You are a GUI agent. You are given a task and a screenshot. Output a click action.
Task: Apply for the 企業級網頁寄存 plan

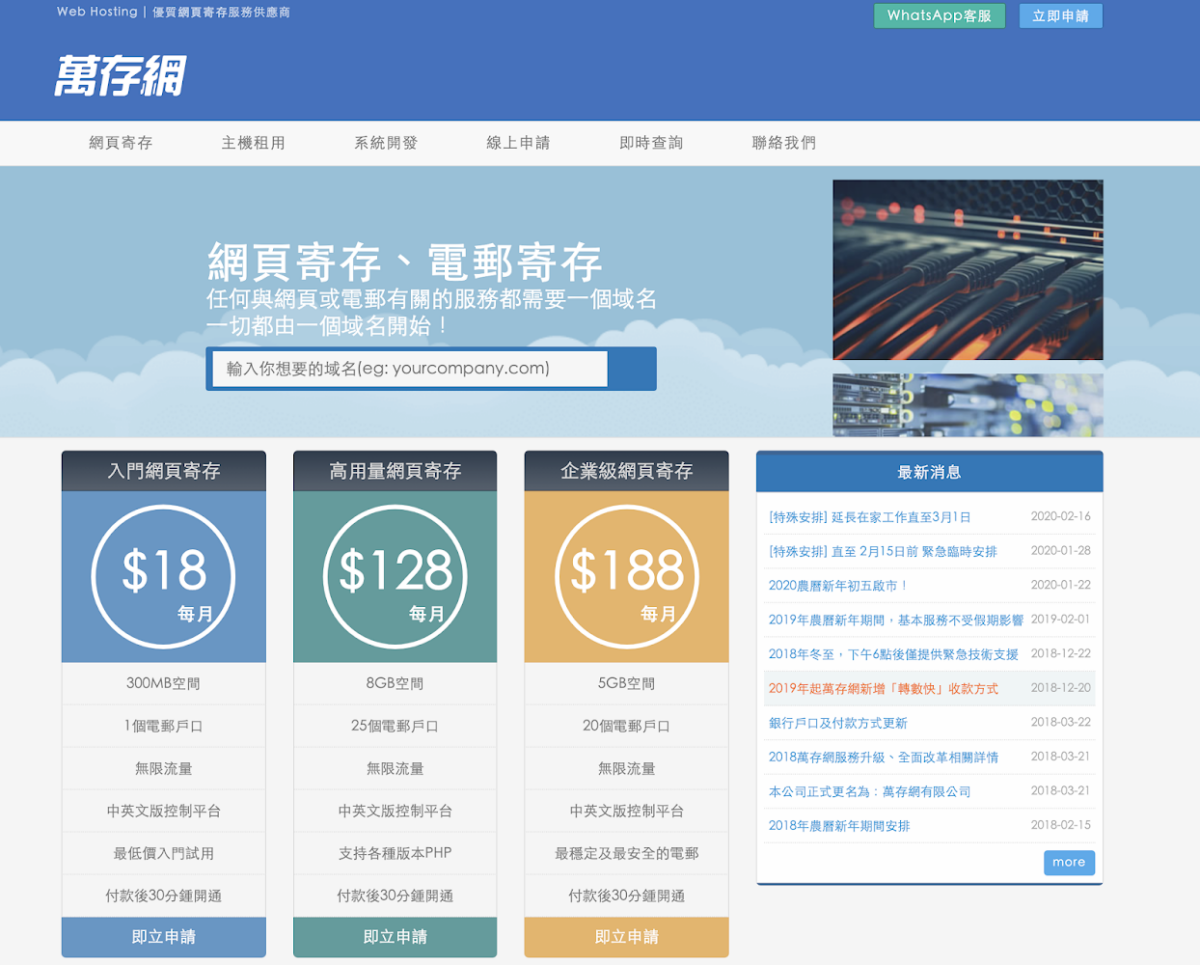[626, 937]
